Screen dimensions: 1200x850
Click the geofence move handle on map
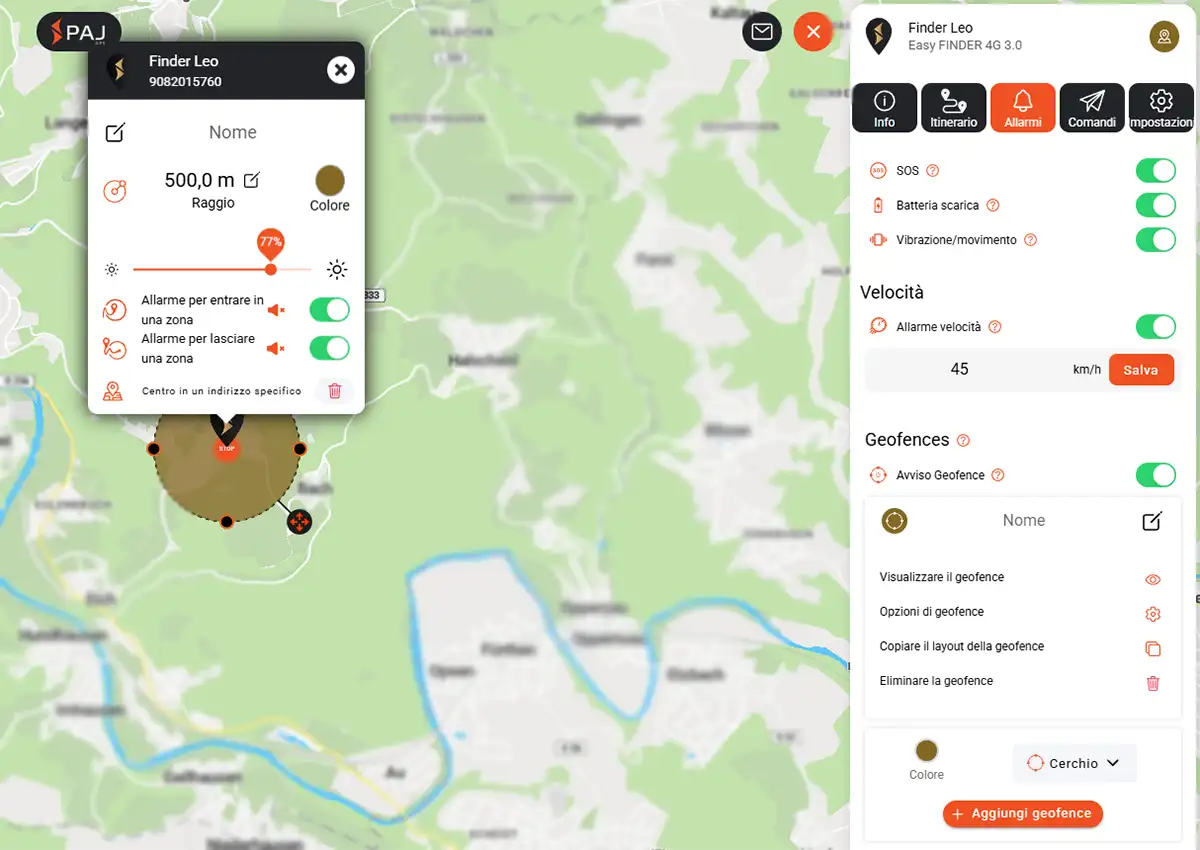299,522
